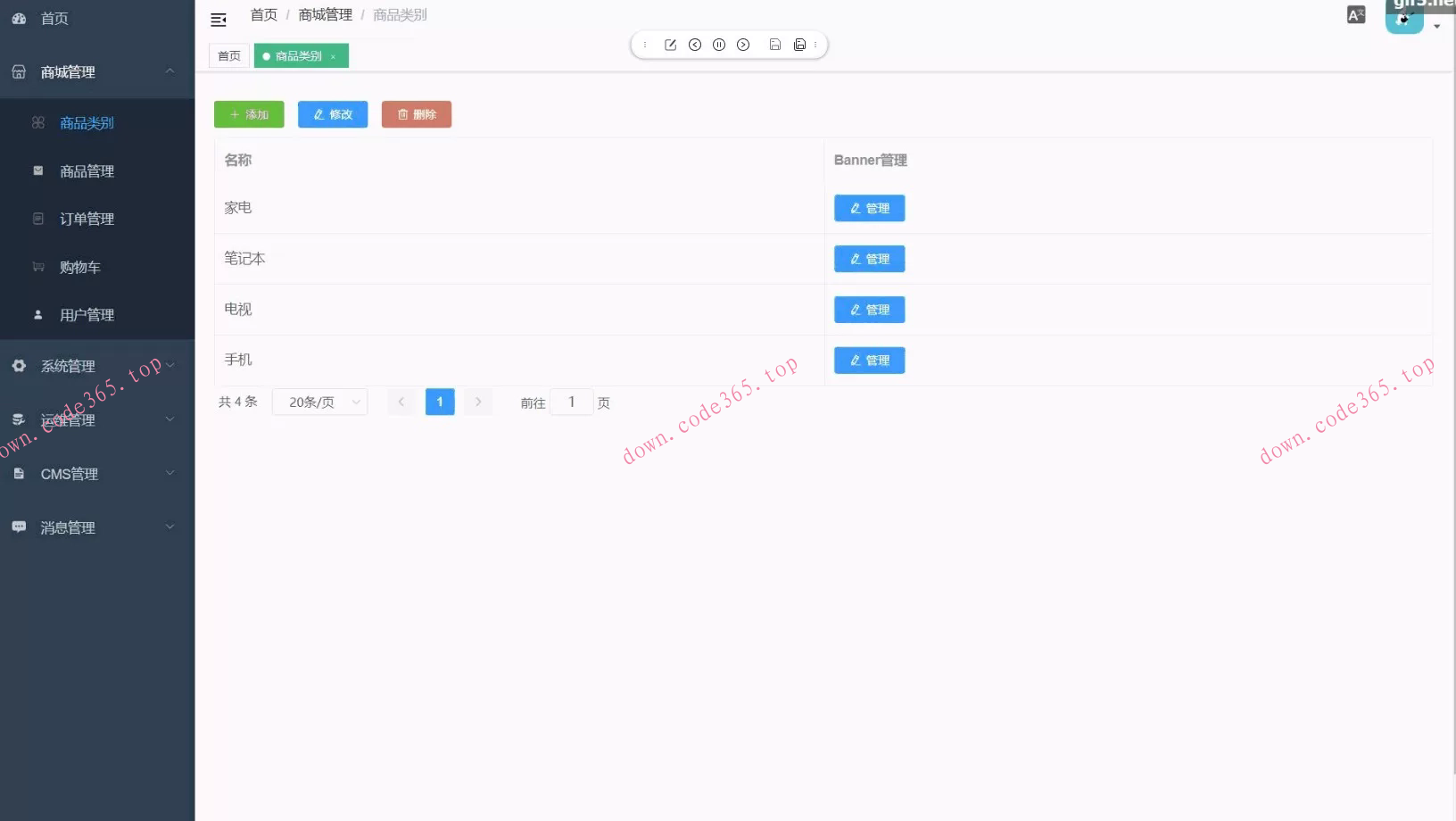Open 订单管理 in the sidebar
Screen dimensions: 1456x821
point(97,219)
